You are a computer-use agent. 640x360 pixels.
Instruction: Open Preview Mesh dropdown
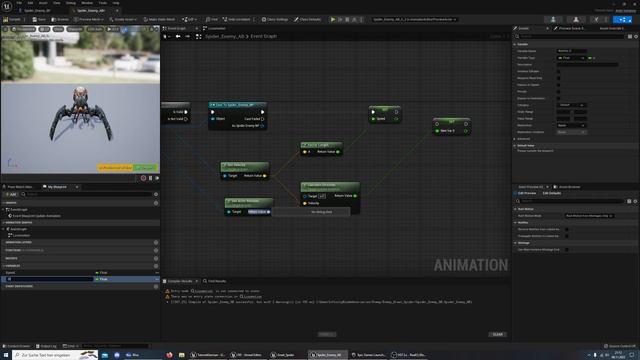pos(89,19)
